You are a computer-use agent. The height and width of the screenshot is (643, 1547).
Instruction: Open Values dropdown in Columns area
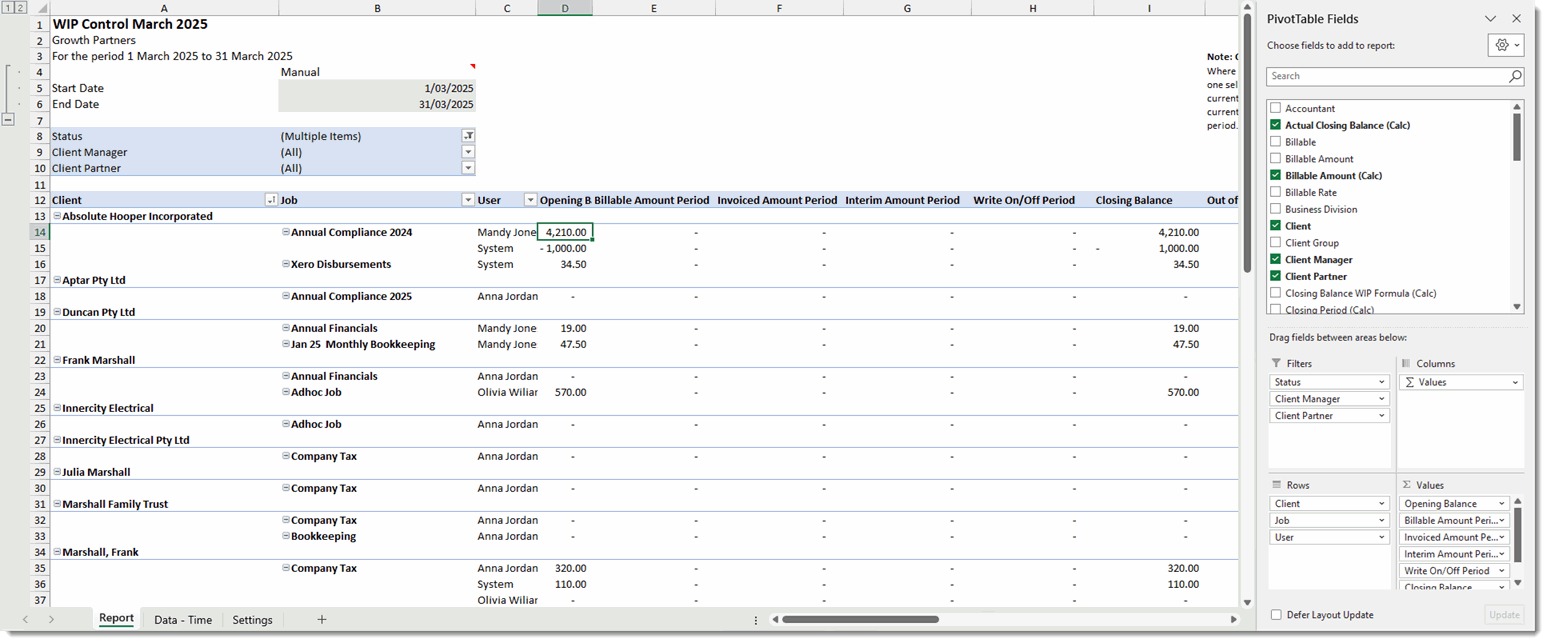coord(1516,382)
